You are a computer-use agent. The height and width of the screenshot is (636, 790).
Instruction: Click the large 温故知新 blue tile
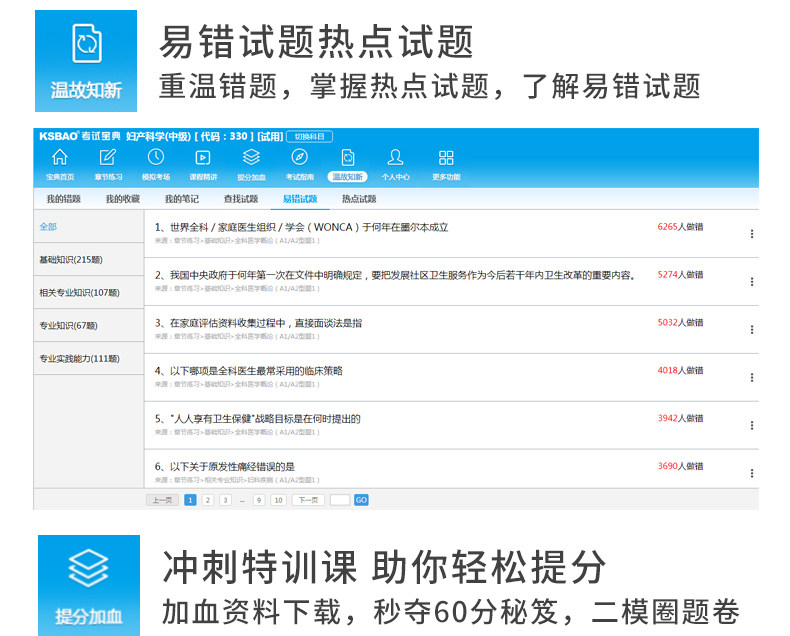[x=86, y=61]
